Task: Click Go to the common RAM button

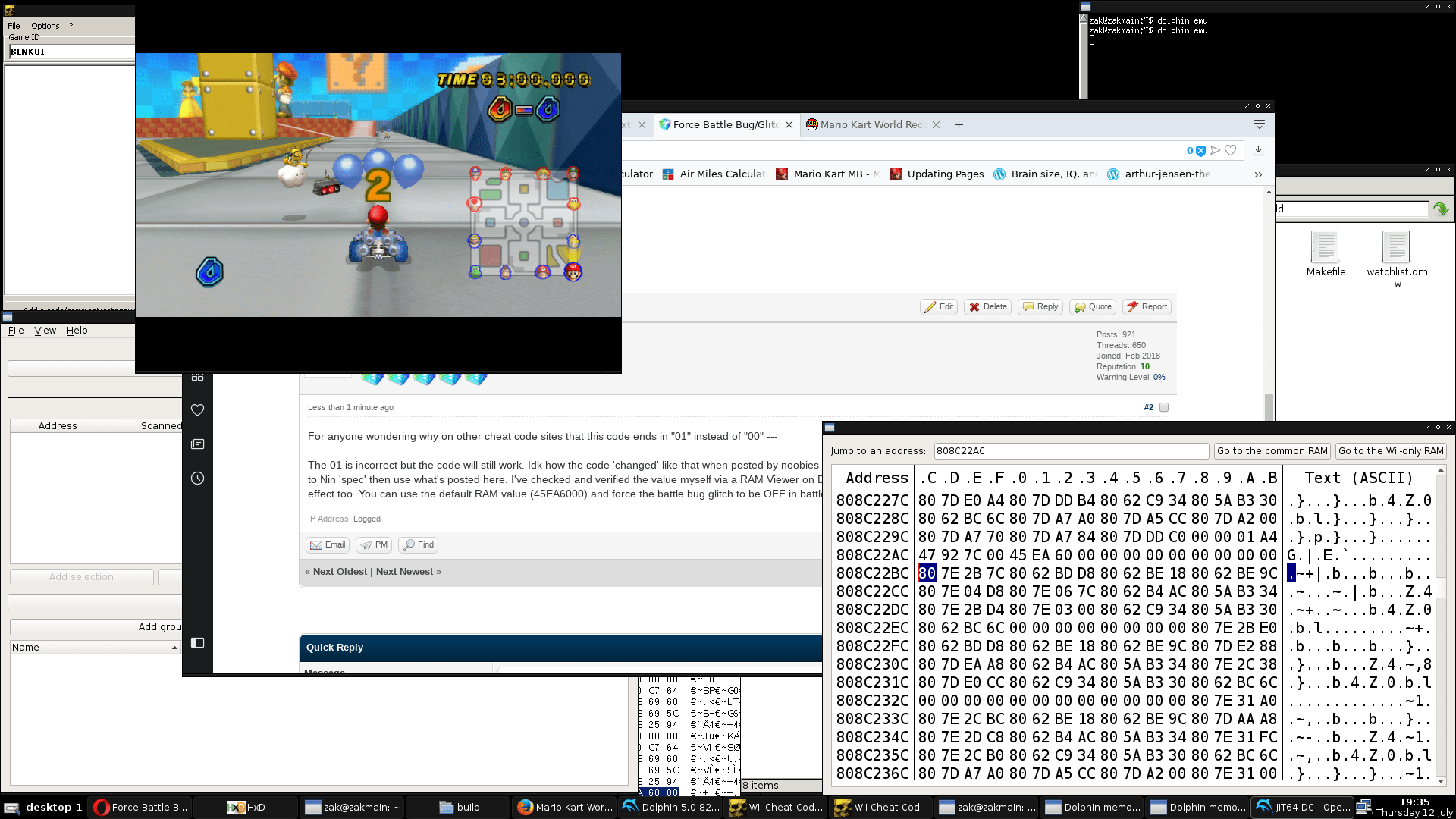Action: 1272,451
